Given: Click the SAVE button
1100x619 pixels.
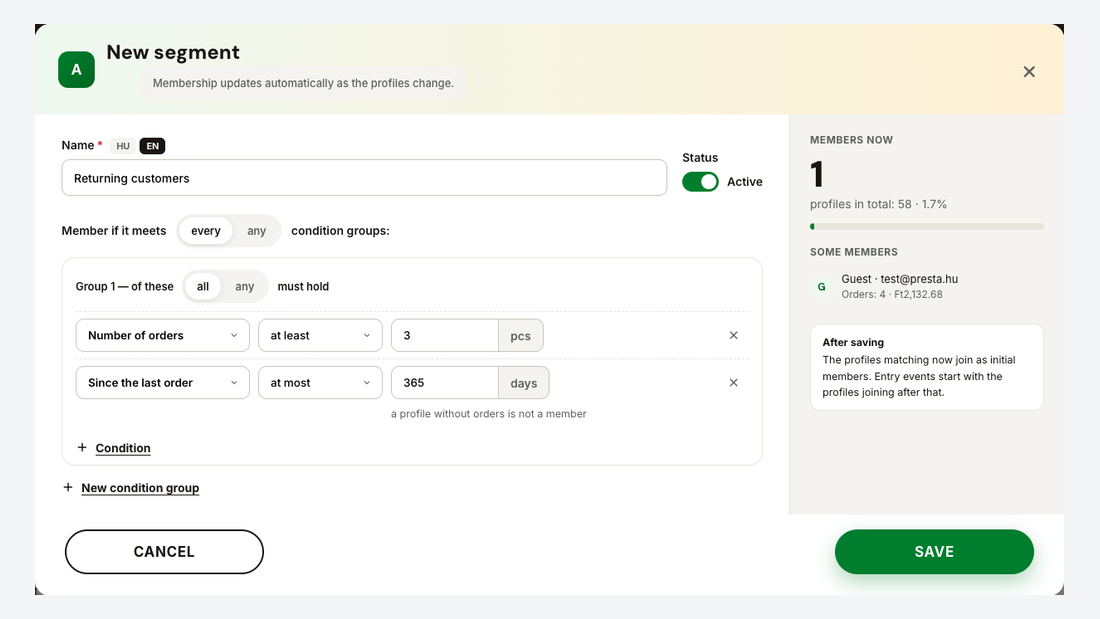Looking at the screenshot, I should [934, 552].
